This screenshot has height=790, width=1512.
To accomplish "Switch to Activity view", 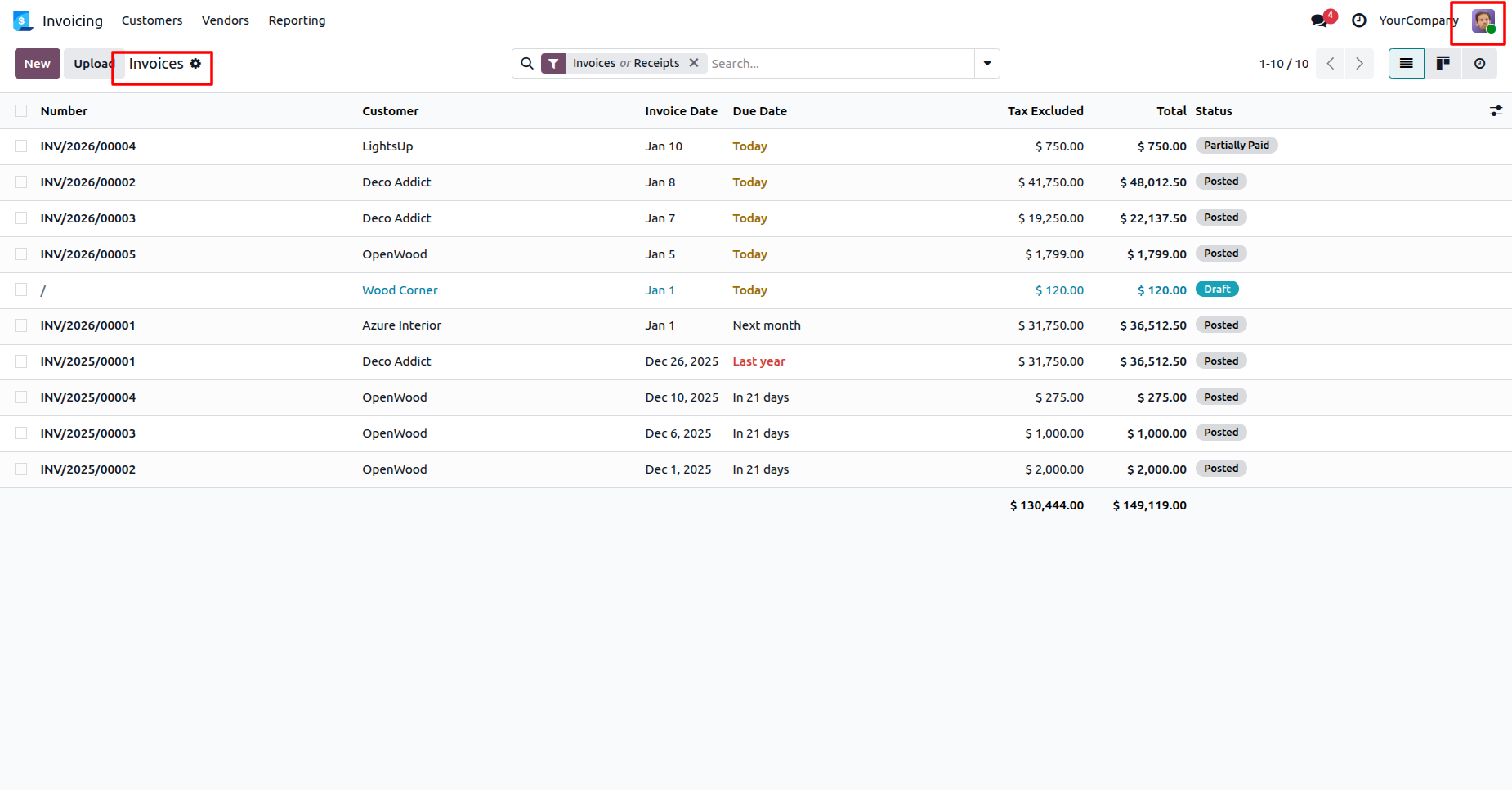I will (1479, 64).
